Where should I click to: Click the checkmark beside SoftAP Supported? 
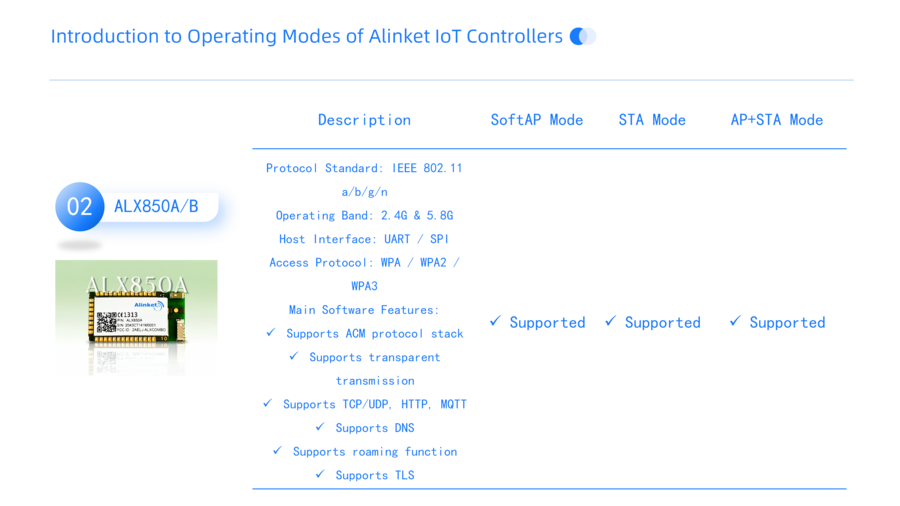click(495, 321)
